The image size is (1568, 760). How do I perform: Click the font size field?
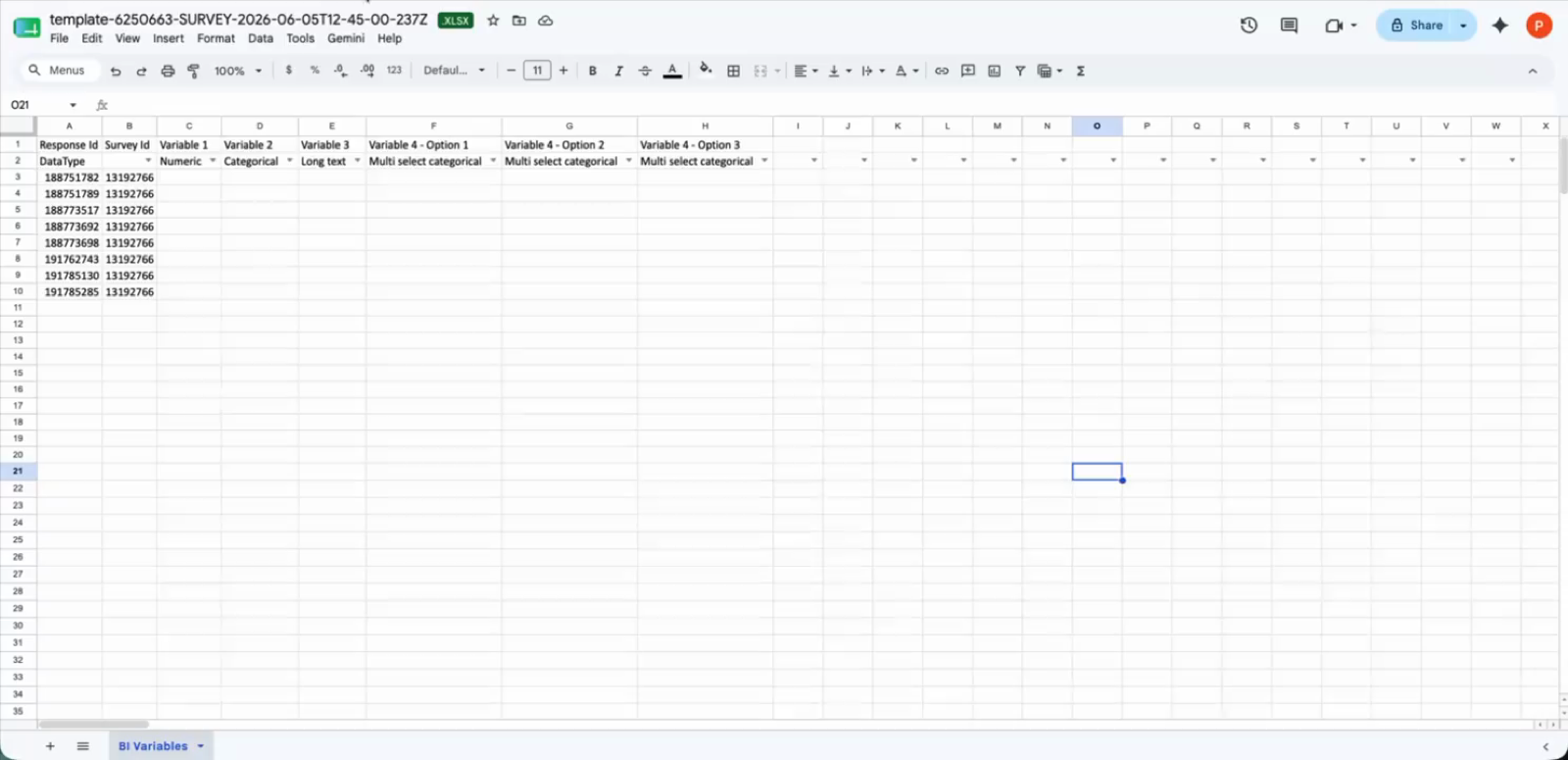[537, 71]
